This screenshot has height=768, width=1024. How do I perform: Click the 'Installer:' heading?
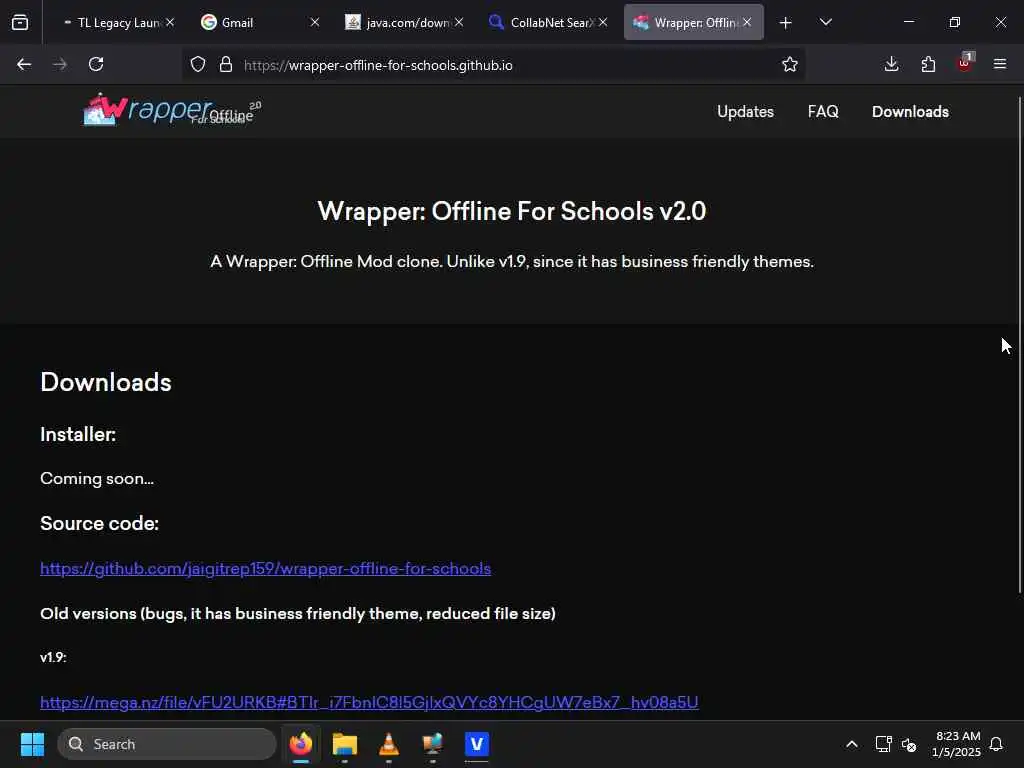[78, 434]
